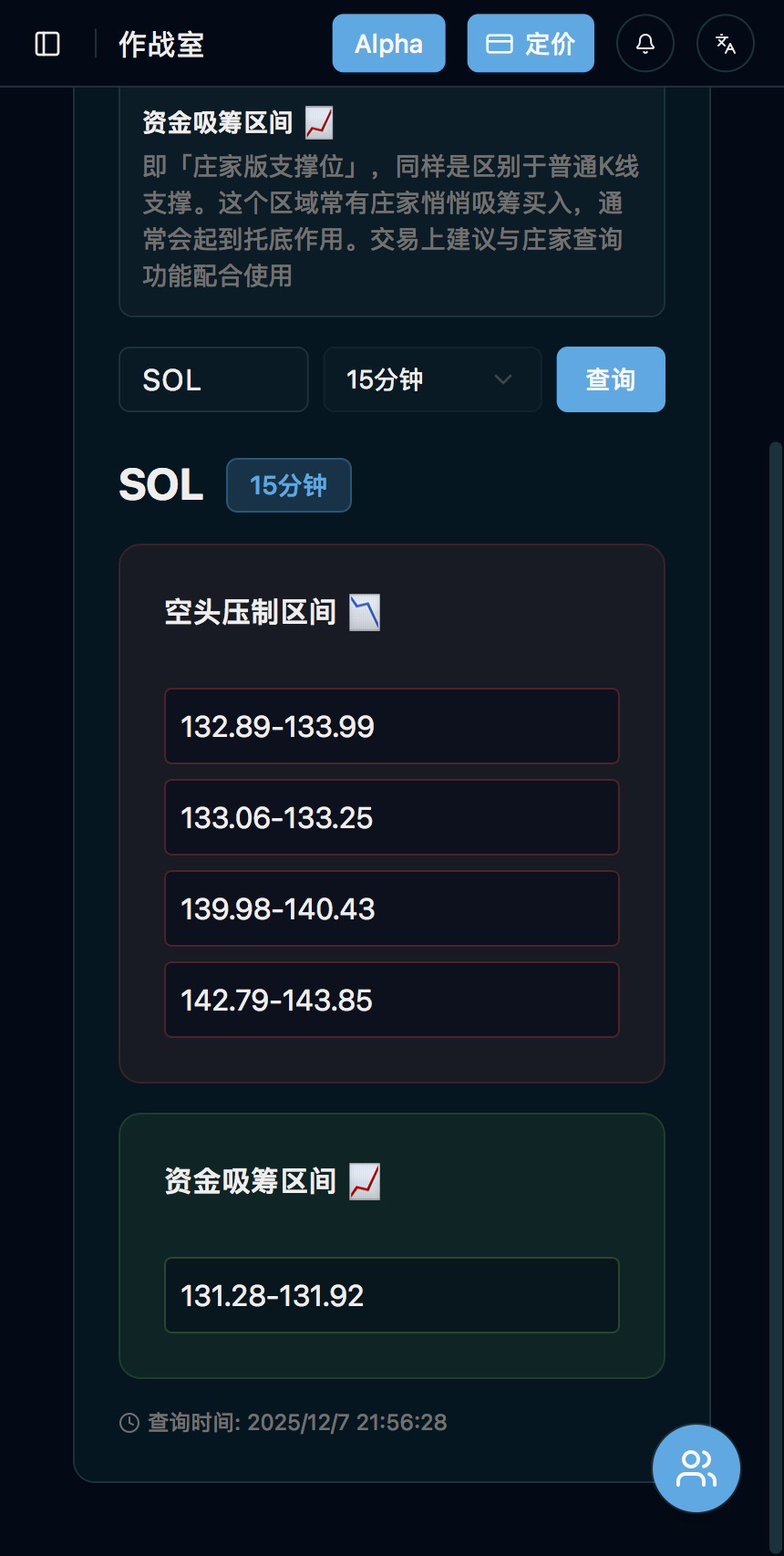Select the 133.06-133.25 resistance range
Viewport: 784px width, 1556px height.
(392, 817)
